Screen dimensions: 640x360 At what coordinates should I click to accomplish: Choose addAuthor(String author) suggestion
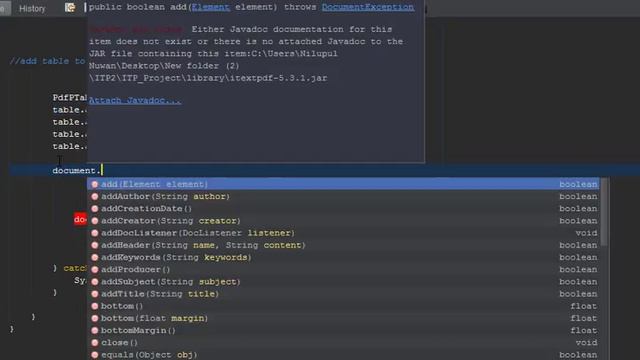pos(343,196)
